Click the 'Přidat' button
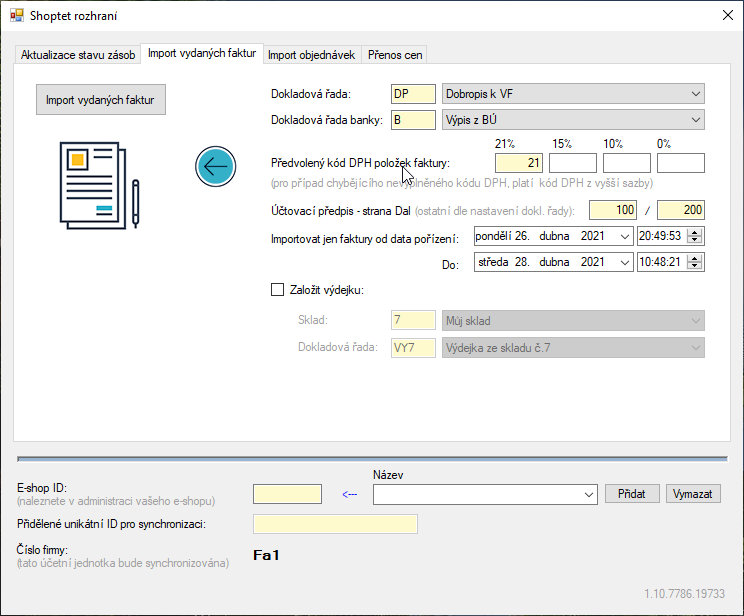 point(632,494)
